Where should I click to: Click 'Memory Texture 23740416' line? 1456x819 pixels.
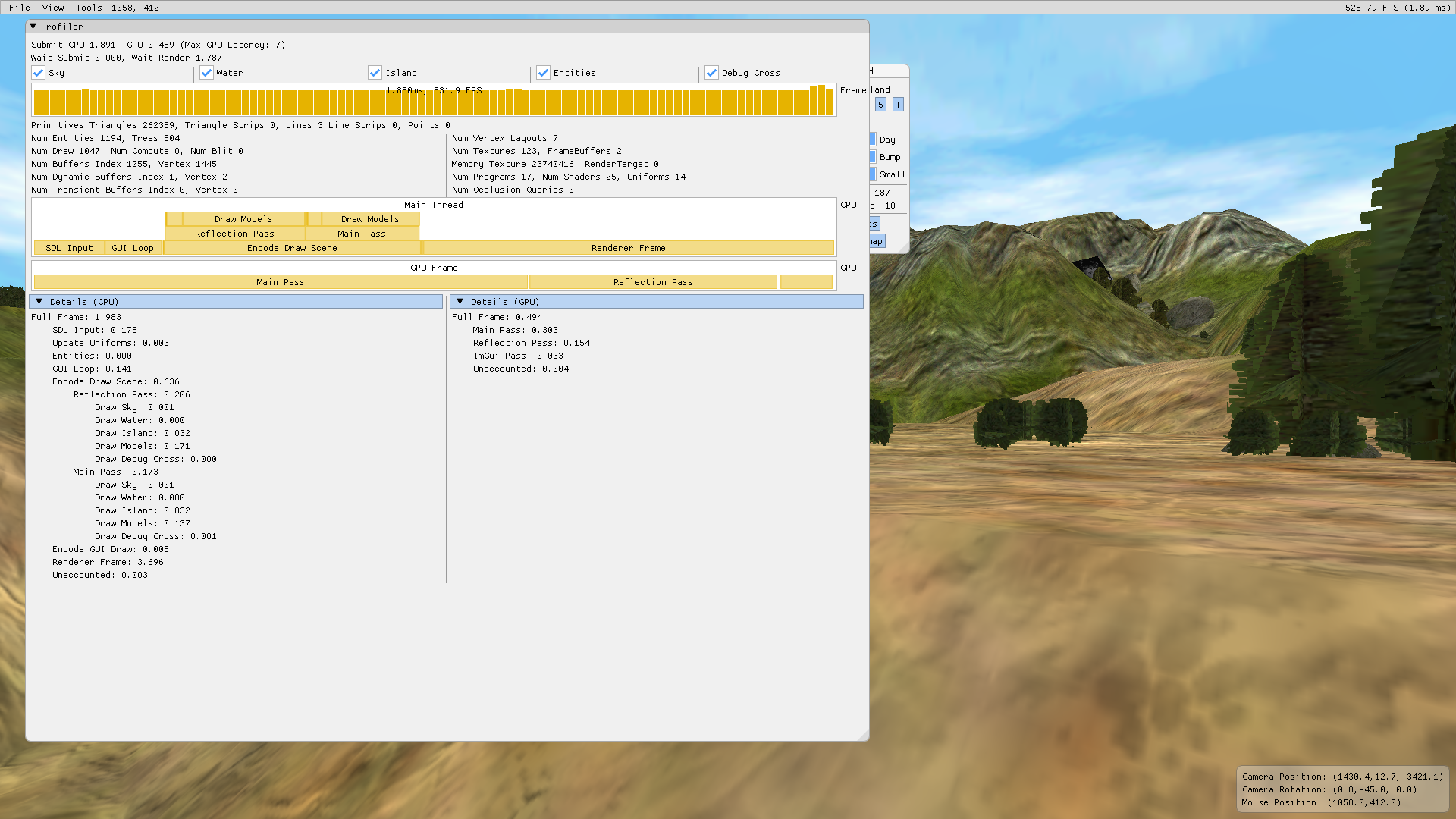click(x=555, y=164)
